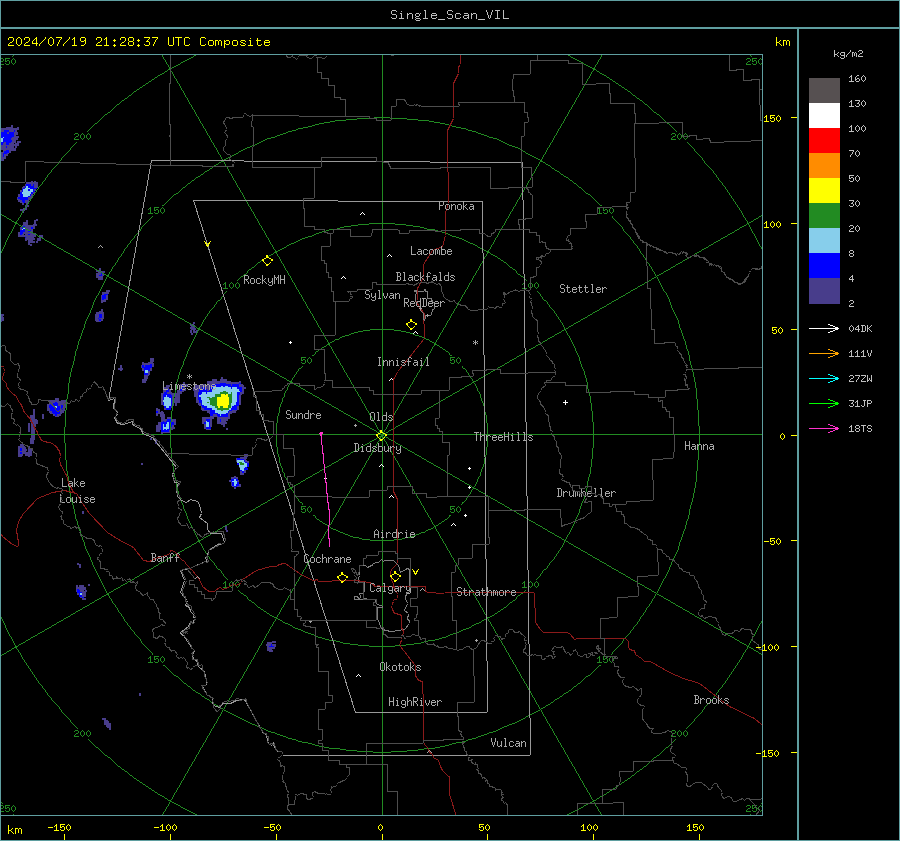Click the Okotoks town label
900x841 pixels.
(x=400, y=667)
